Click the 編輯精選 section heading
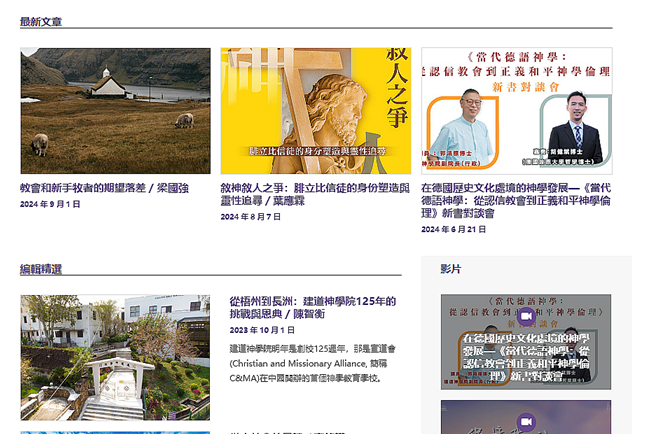 (41, 269)
